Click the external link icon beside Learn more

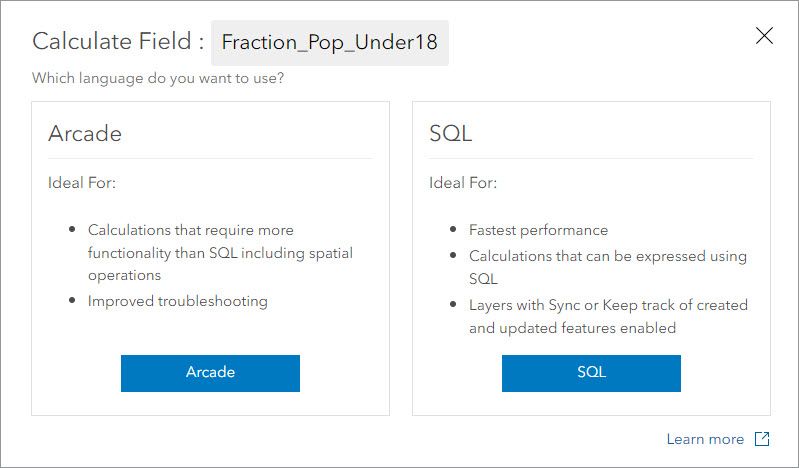(762, 439)
